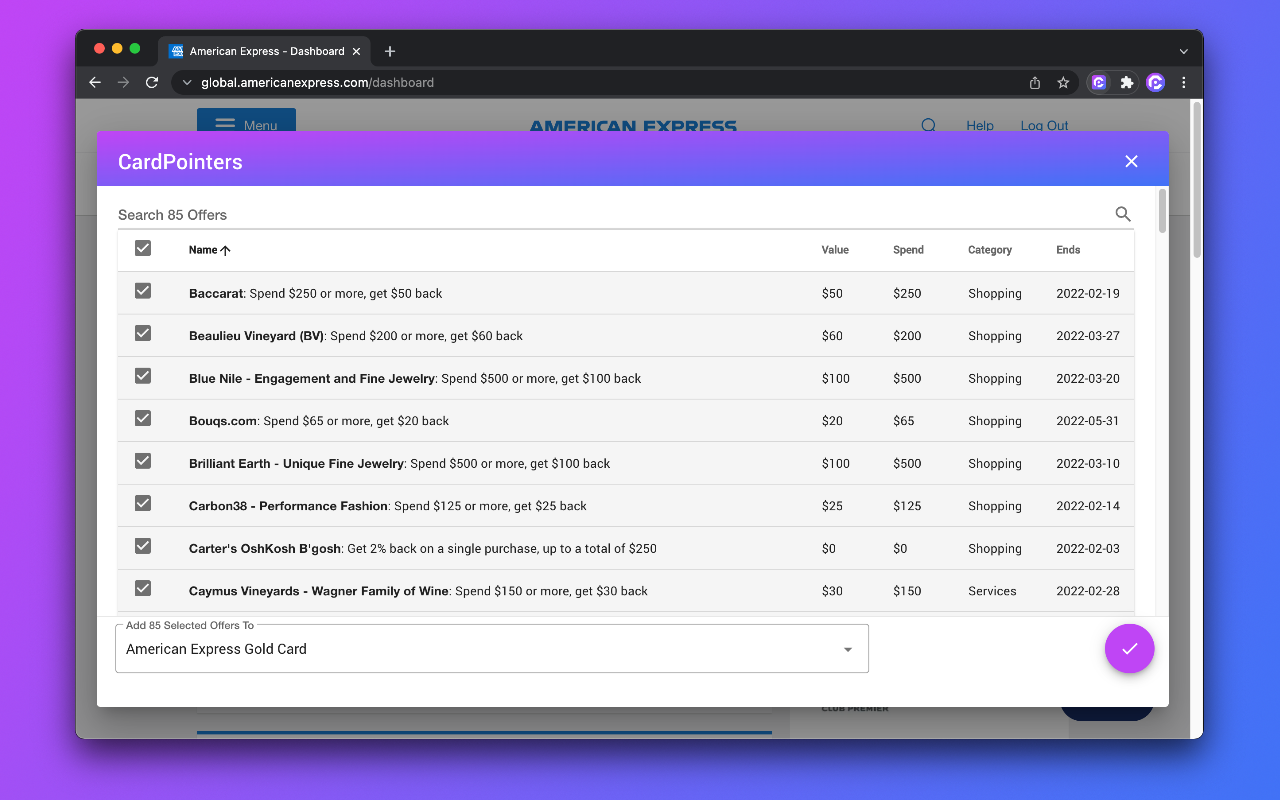Close the CardPointers dialog
Viewport: 1280px width, 800px height.
tap(1131, 161)
